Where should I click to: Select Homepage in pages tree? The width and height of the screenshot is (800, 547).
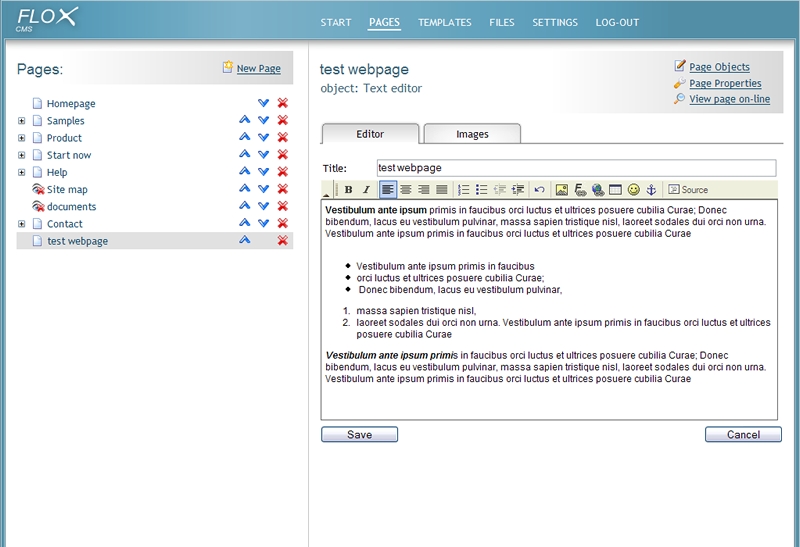71,104
